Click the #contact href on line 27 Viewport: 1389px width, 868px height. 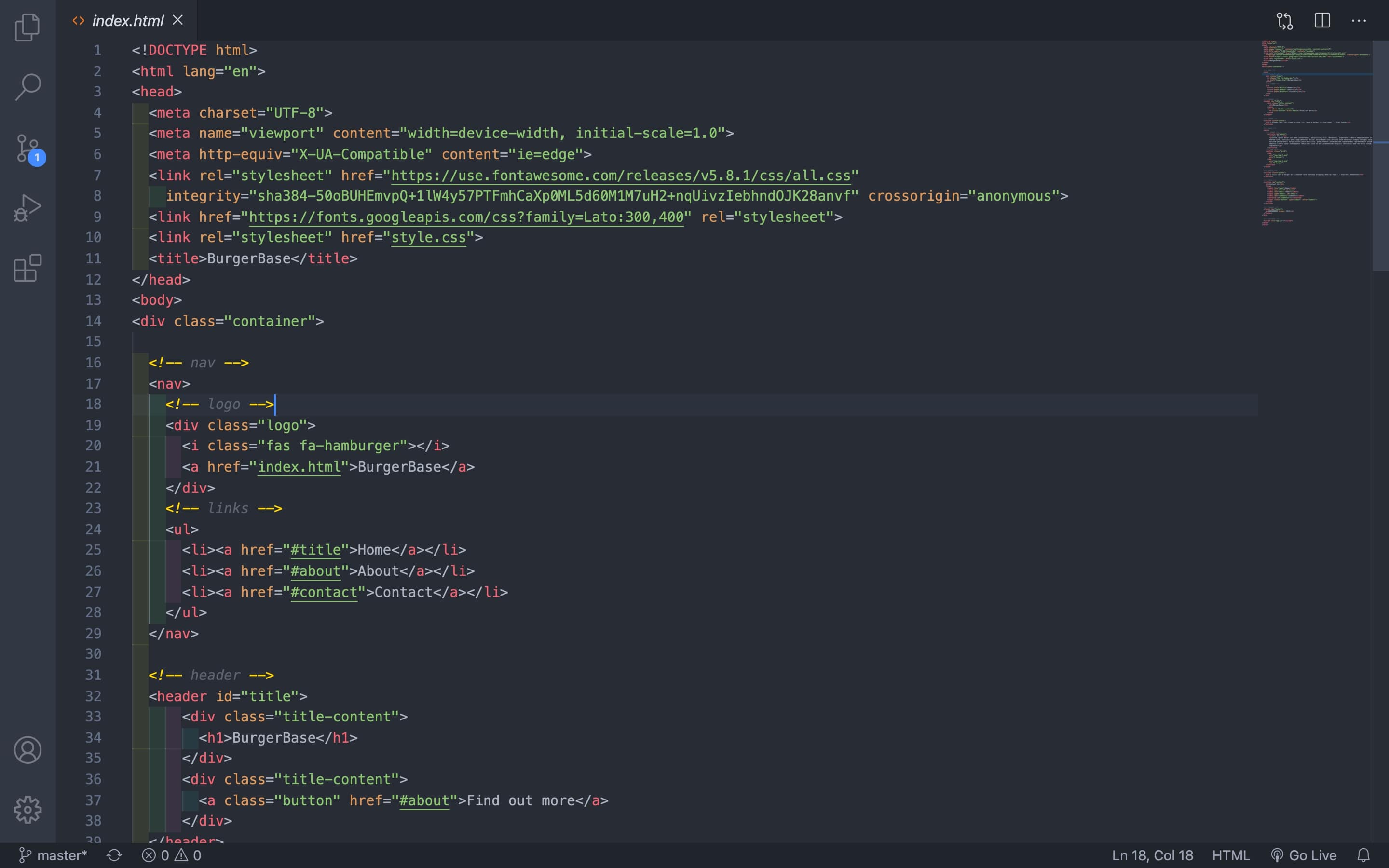coord(324,592)
